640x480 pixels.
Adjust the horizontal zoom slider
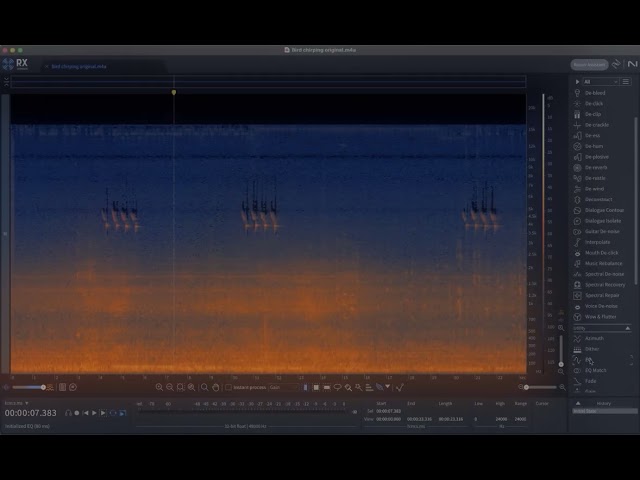pos(541,387)
